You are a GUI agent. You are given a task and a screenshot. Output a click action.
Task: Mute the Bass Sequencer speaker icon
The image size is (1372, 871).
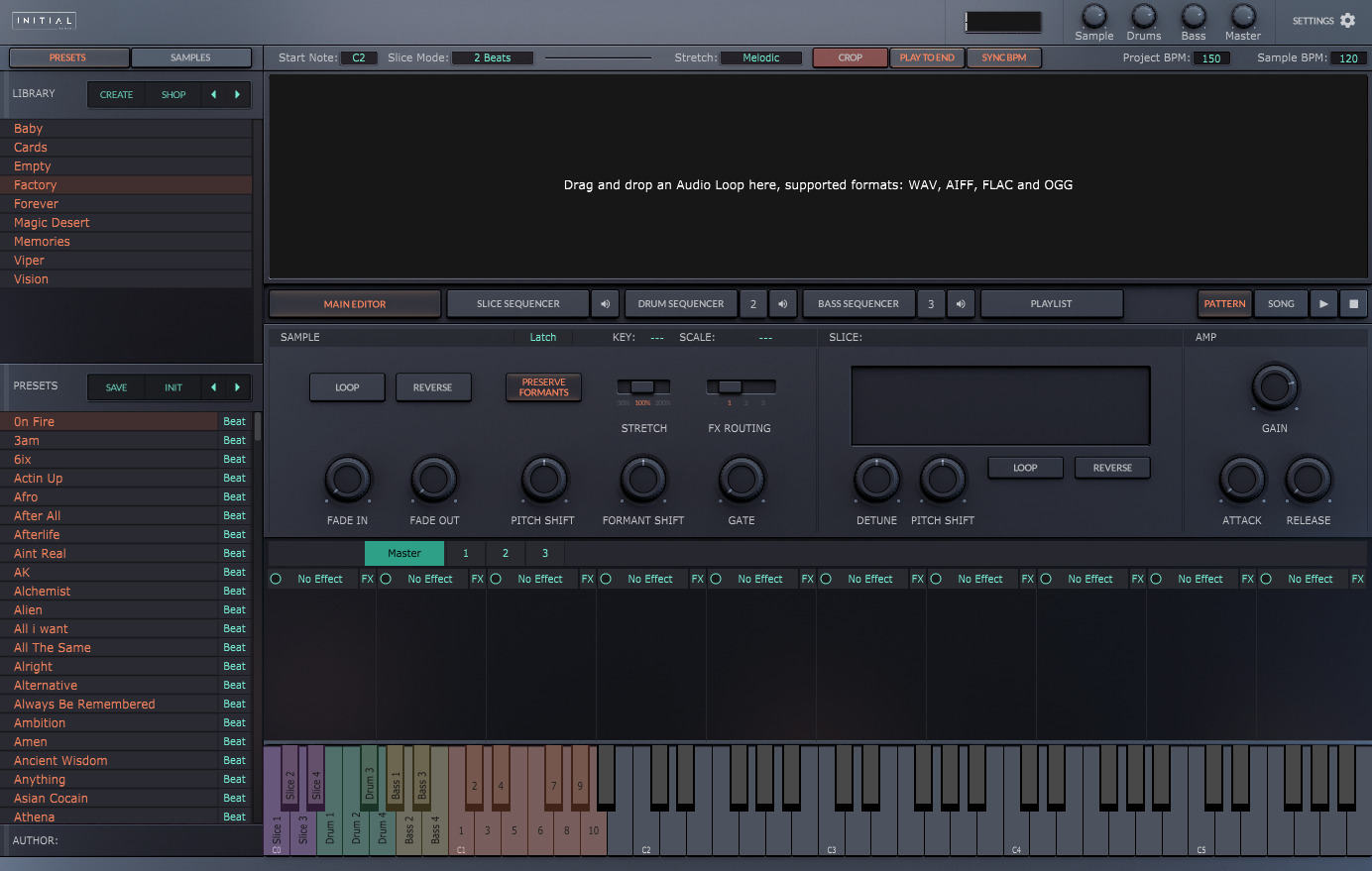tap(960, 304)
